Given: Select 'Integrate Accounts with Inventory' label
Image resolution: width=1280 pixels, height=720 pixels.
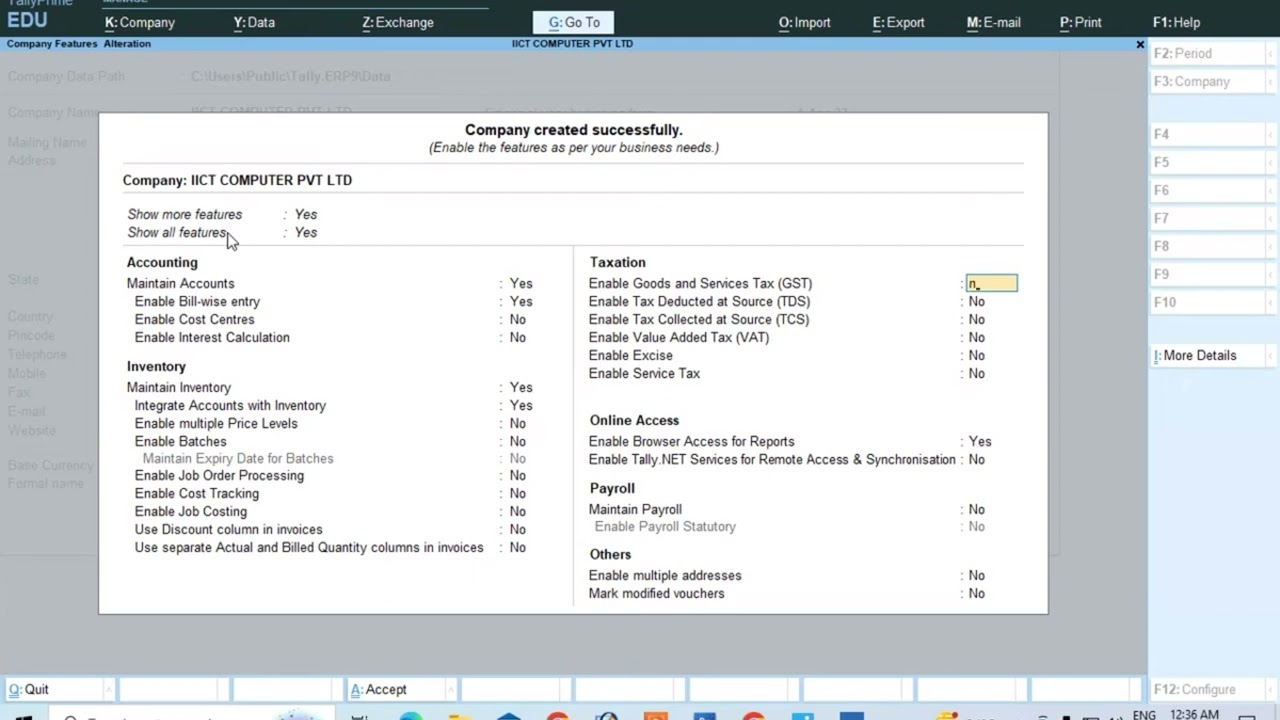Looking at the screenshot, I should 230,406.
